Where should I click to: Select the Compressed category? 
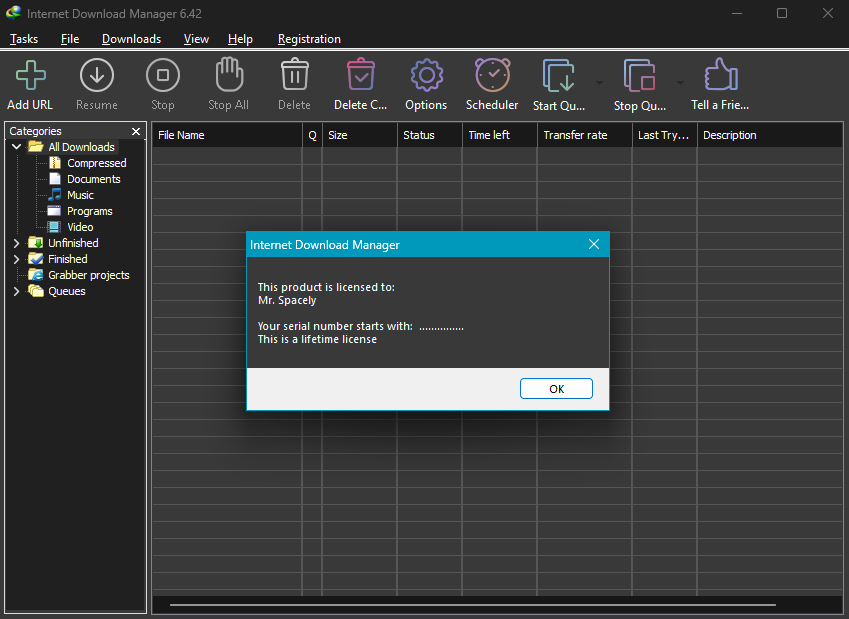pyautogui.click(x=96, y=163)
